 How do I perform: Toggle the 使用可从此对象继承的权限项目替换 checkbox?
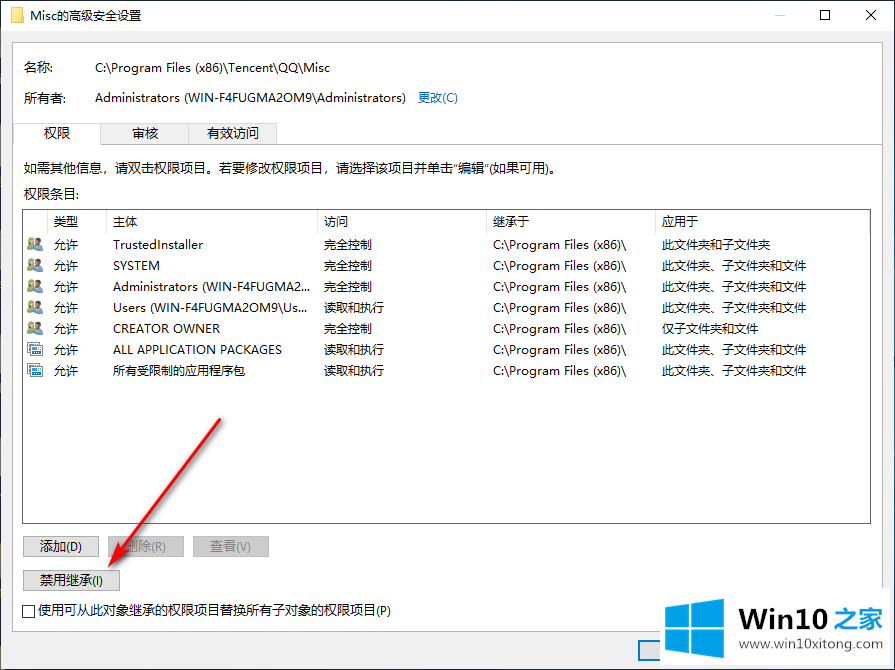coord(29,611)
